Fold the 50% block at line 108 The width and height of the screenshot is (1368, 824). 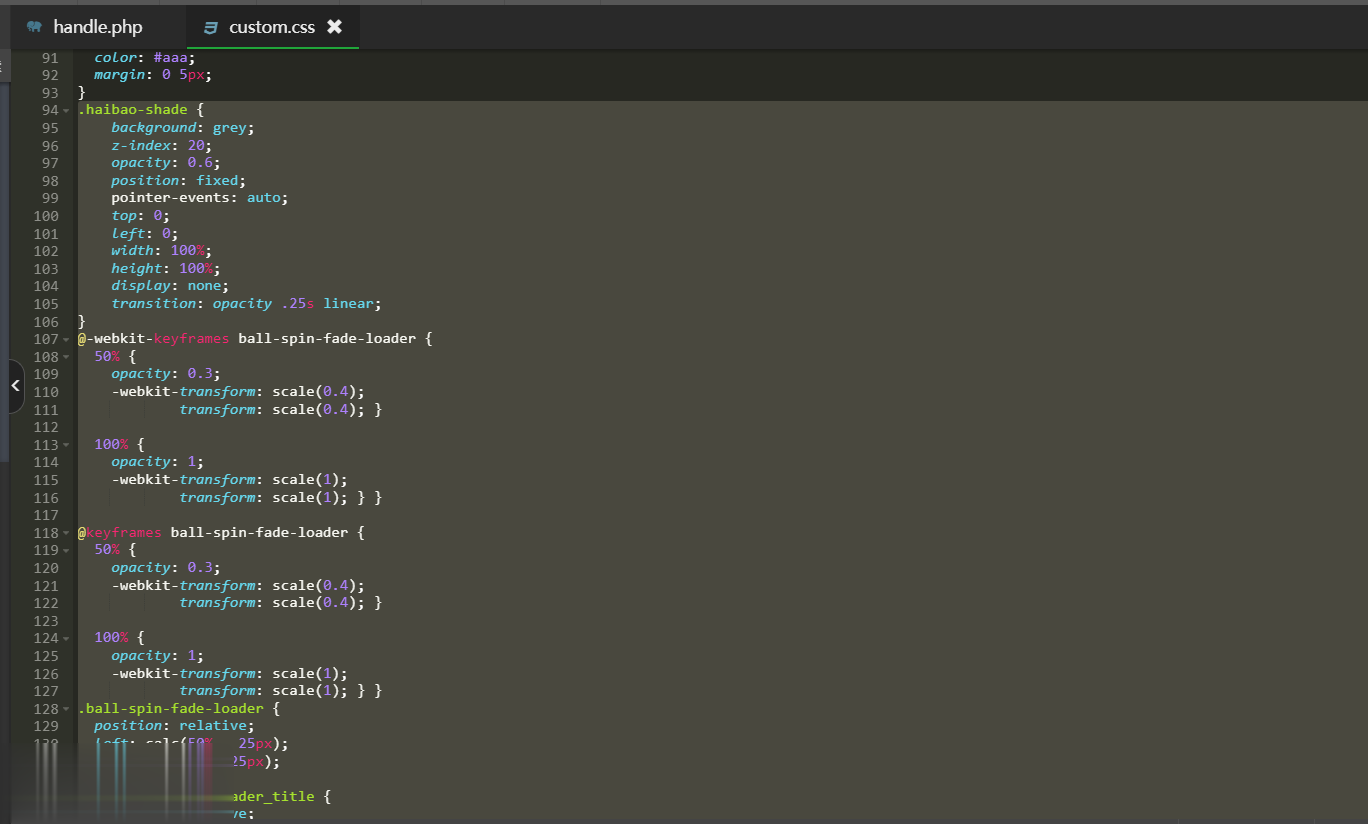click(66, 357)
